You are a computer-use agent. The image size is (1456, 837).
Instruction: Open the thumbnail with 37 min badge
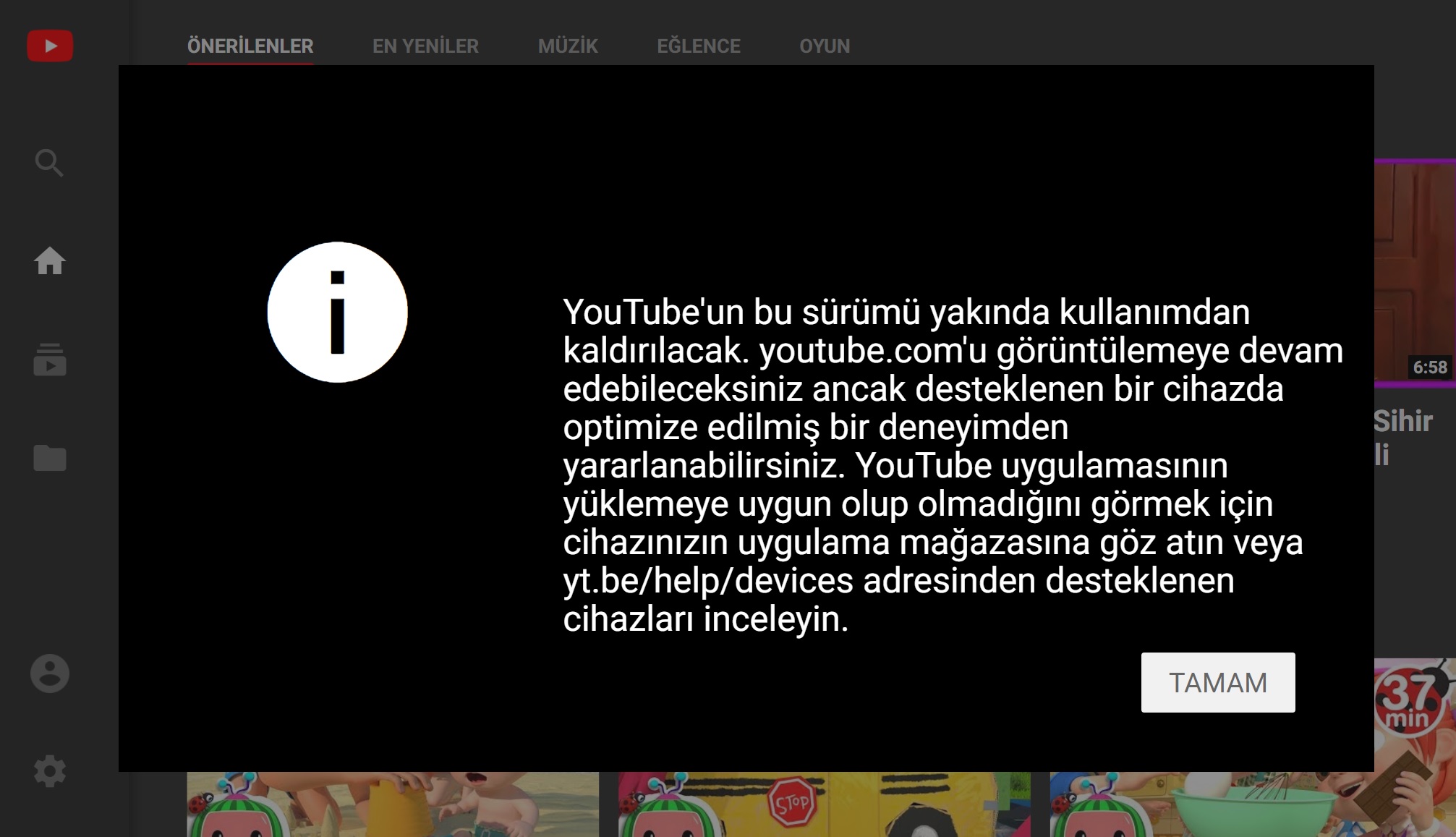pos(1415,747)
